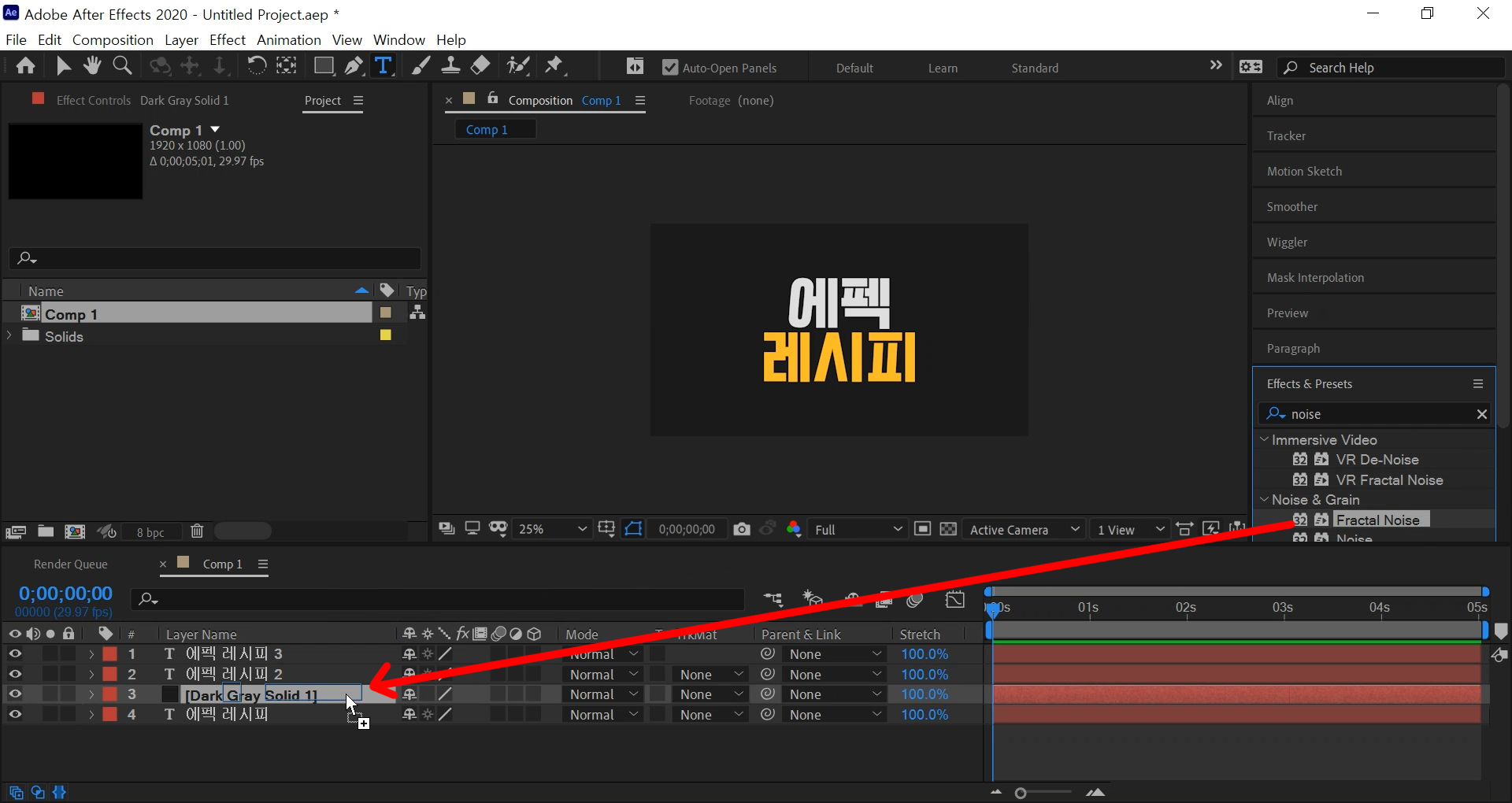Select the Hand tool
The height and width of the screenshot is (803, 1512).
[92, 66]
